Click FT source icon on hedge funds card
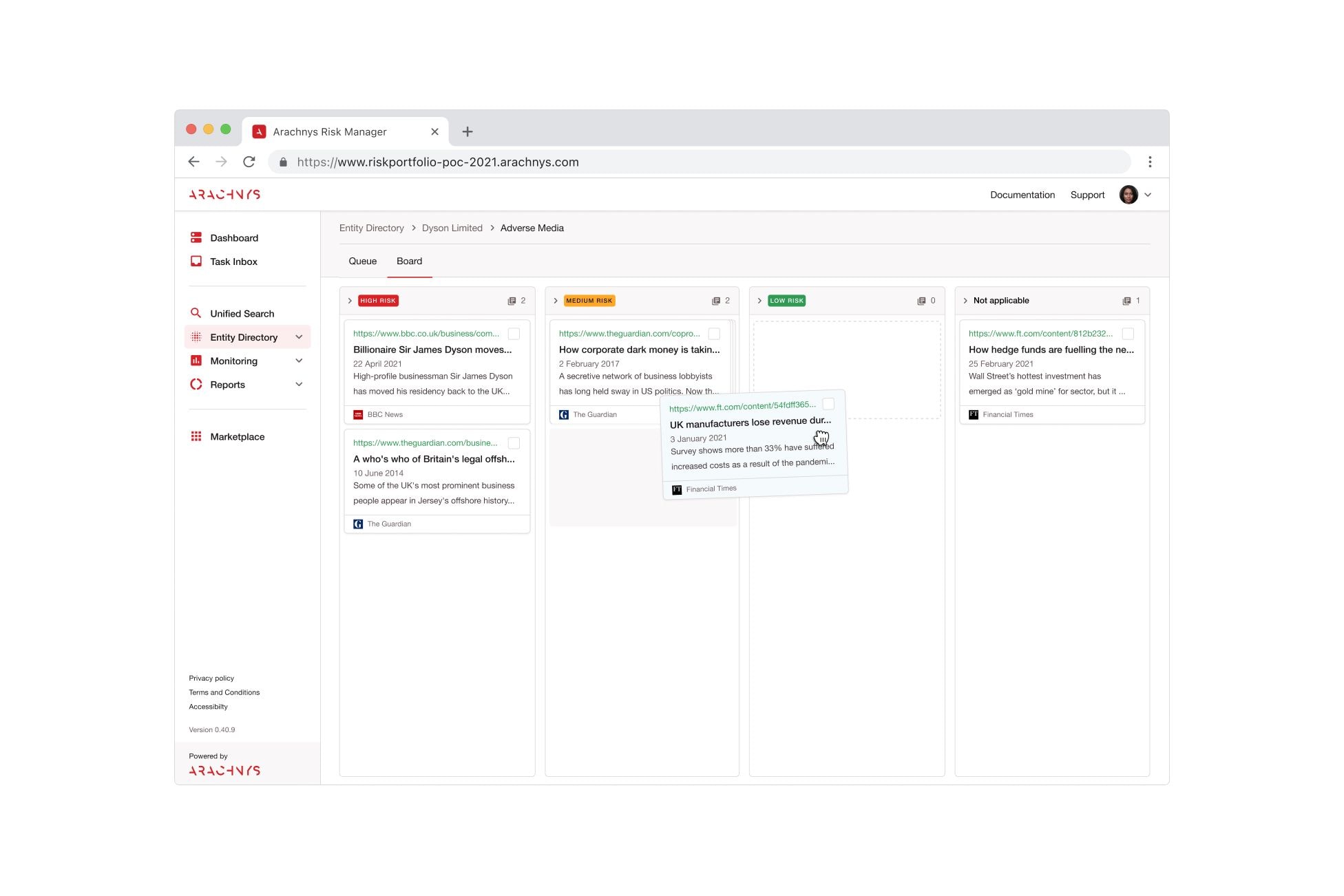Viewport: 1344px width, 896px height. click(974, 414)
